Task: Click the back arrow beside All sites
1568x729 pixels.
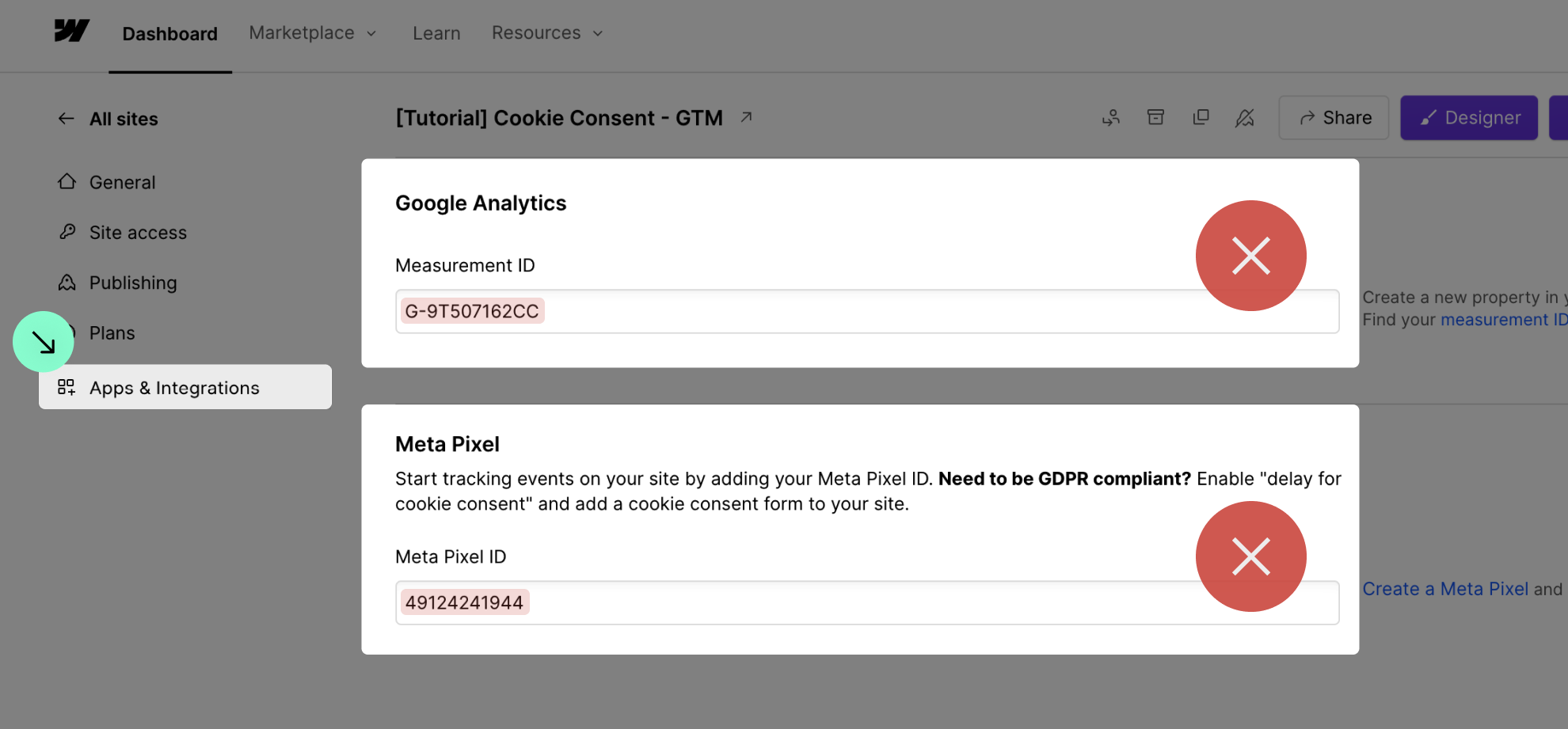Action: coord(67,119)
